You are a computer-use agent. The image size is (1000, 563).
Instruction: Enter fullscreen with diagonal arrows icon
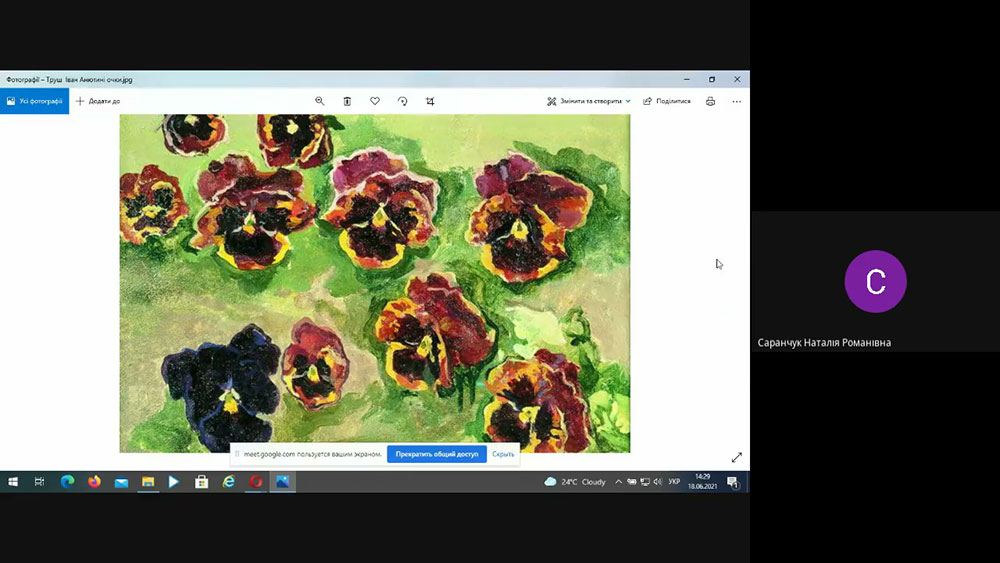click(737, 457)
